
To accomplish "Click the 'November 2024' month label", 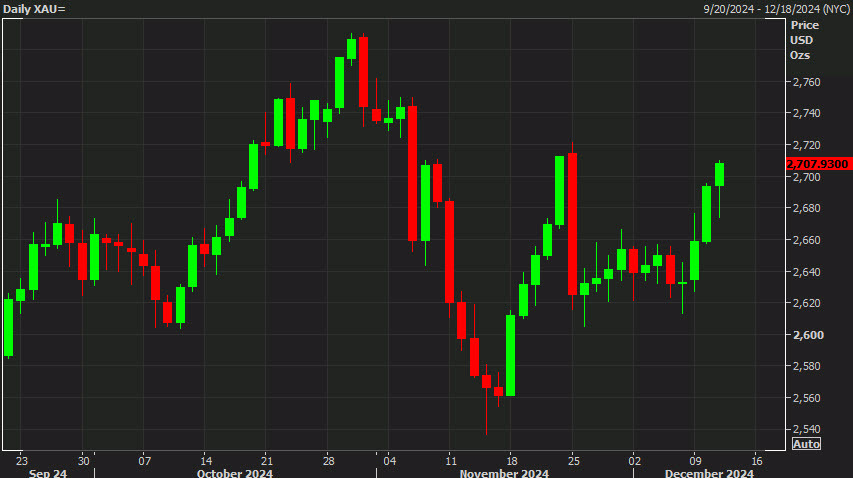I will (504, 473).
